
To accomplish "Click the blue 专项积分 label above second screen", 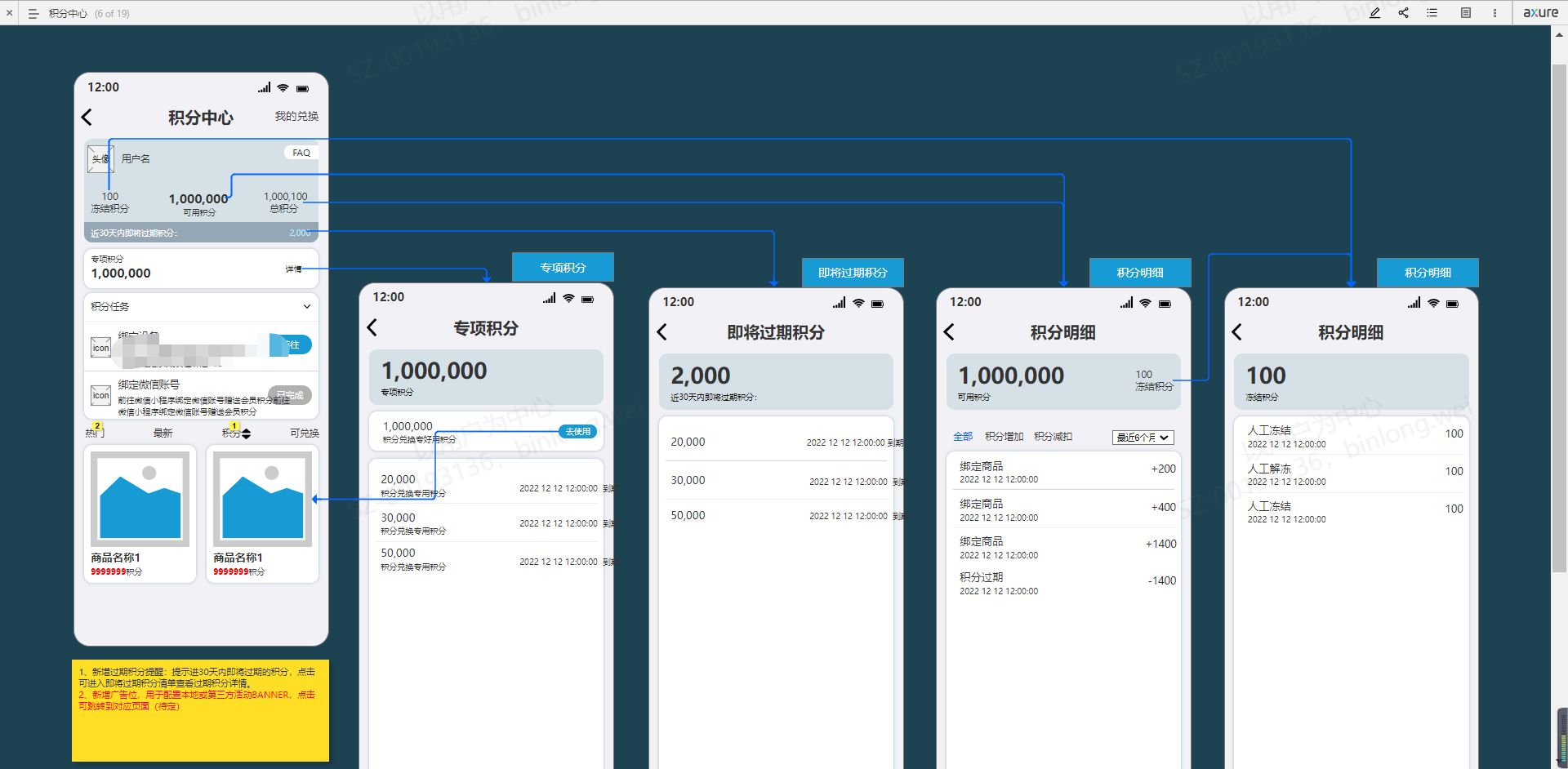I will point(563,267).
